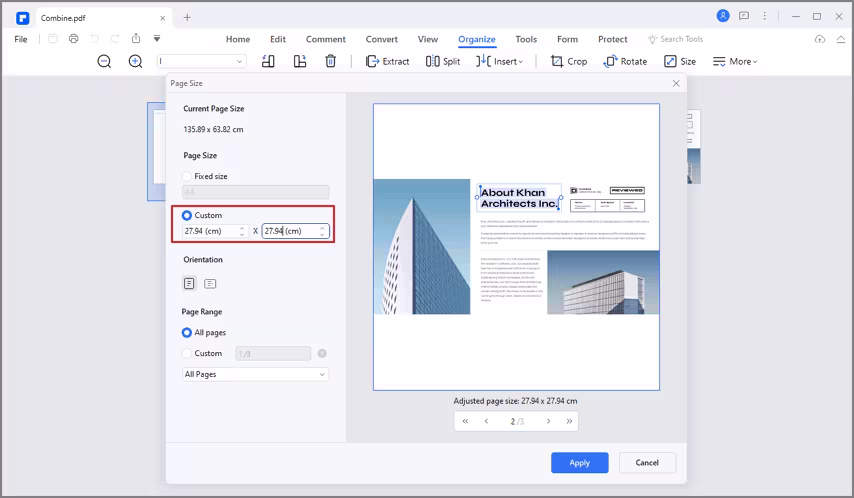Click the first page thumbnail behind the dialog
This screenshot has width=854, height=498.
tap(157, 151)
